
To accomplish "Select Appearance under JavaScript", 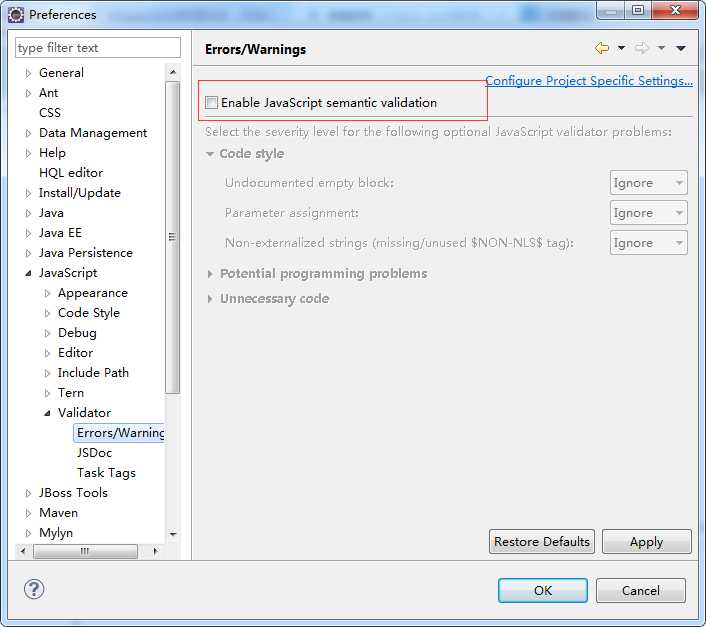I will [93, 293].
